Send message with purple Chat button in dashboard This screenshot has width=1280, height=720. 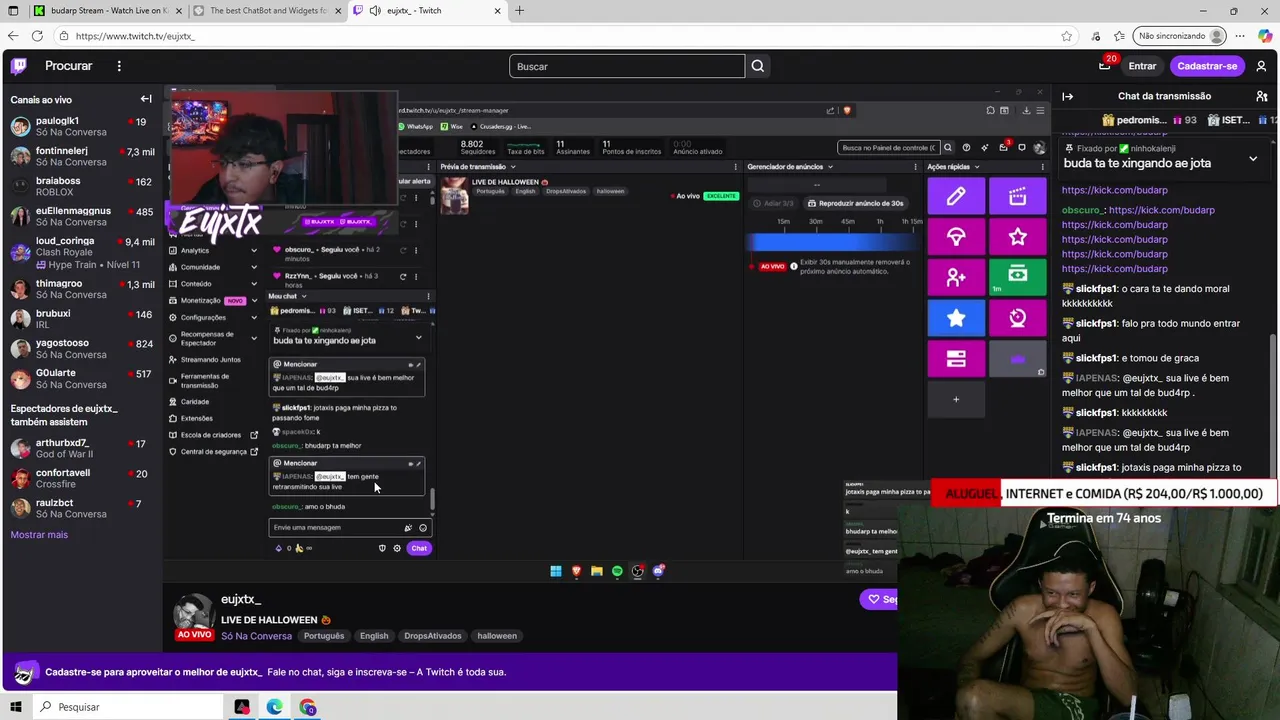click(419, 548)
